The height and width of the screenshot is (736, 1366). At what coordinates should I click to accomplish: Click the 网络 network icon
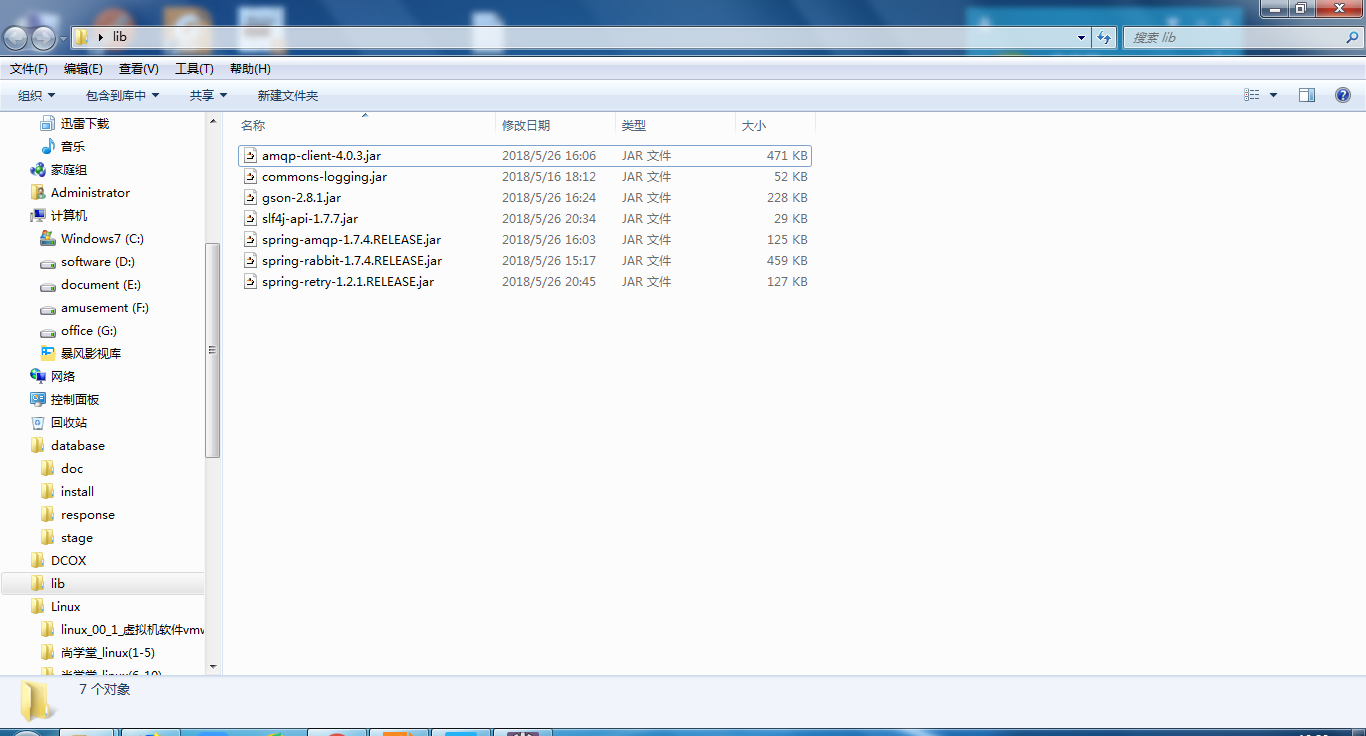click(x=38, y=376)
